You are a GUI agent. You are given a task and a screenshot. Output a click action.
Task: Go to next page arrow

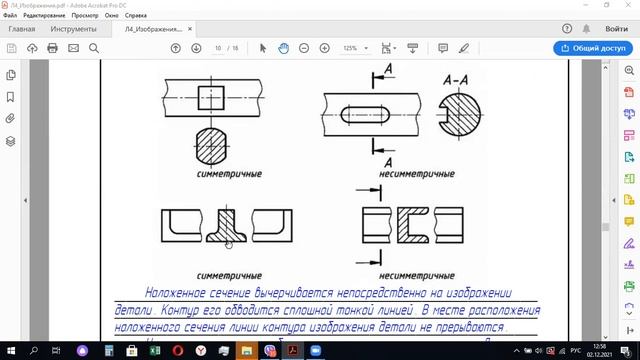point(196,48)
